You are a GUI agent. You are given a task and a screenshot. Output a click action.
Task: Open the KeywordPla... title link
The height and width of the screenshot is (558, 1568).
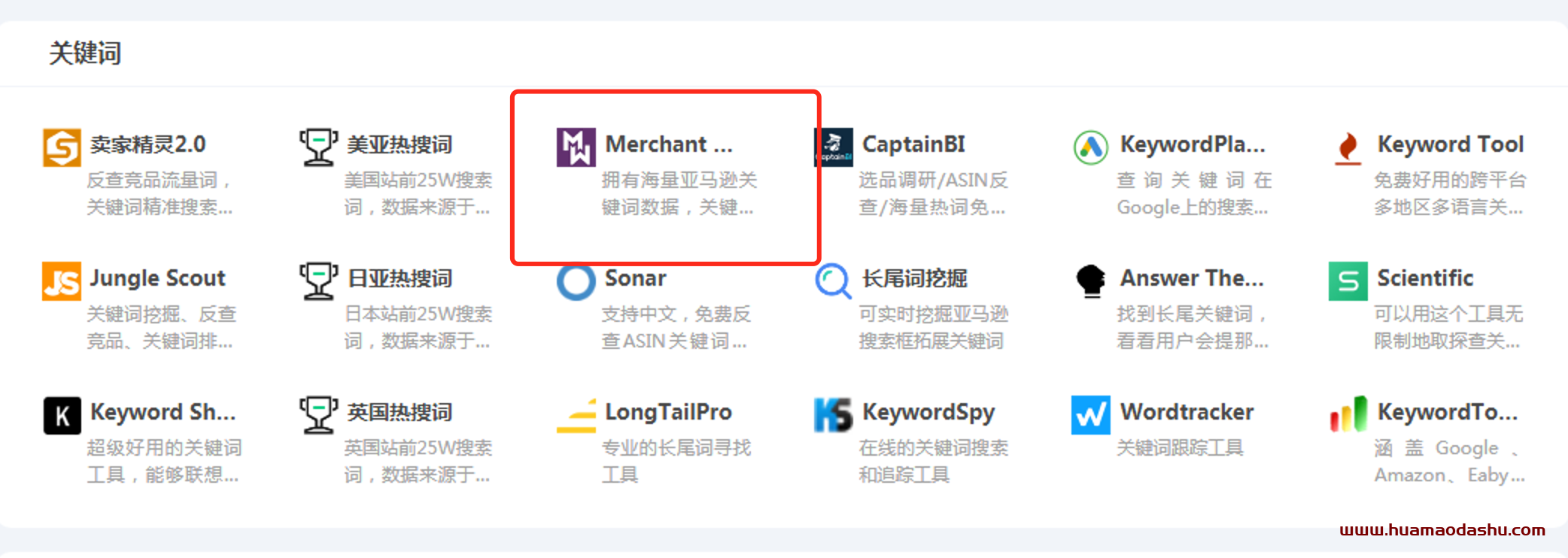pos(1193,144)
